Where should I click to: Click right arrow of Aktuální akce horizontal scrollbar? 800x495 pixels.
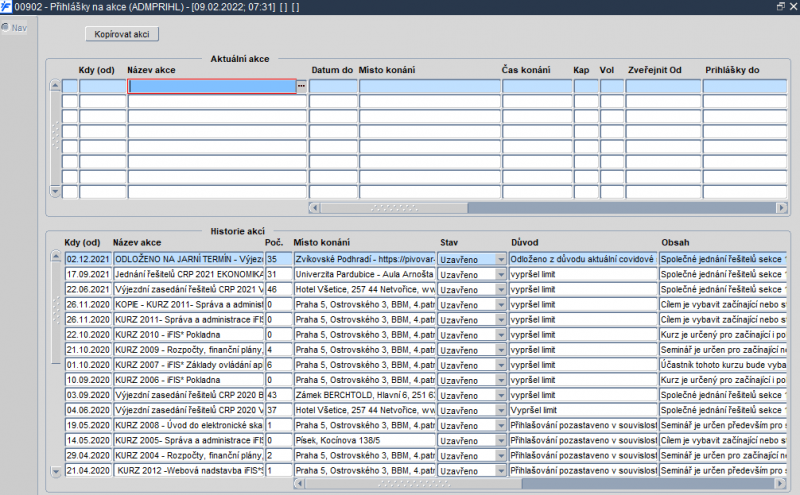pyautogui.click(x=781, y=208)
